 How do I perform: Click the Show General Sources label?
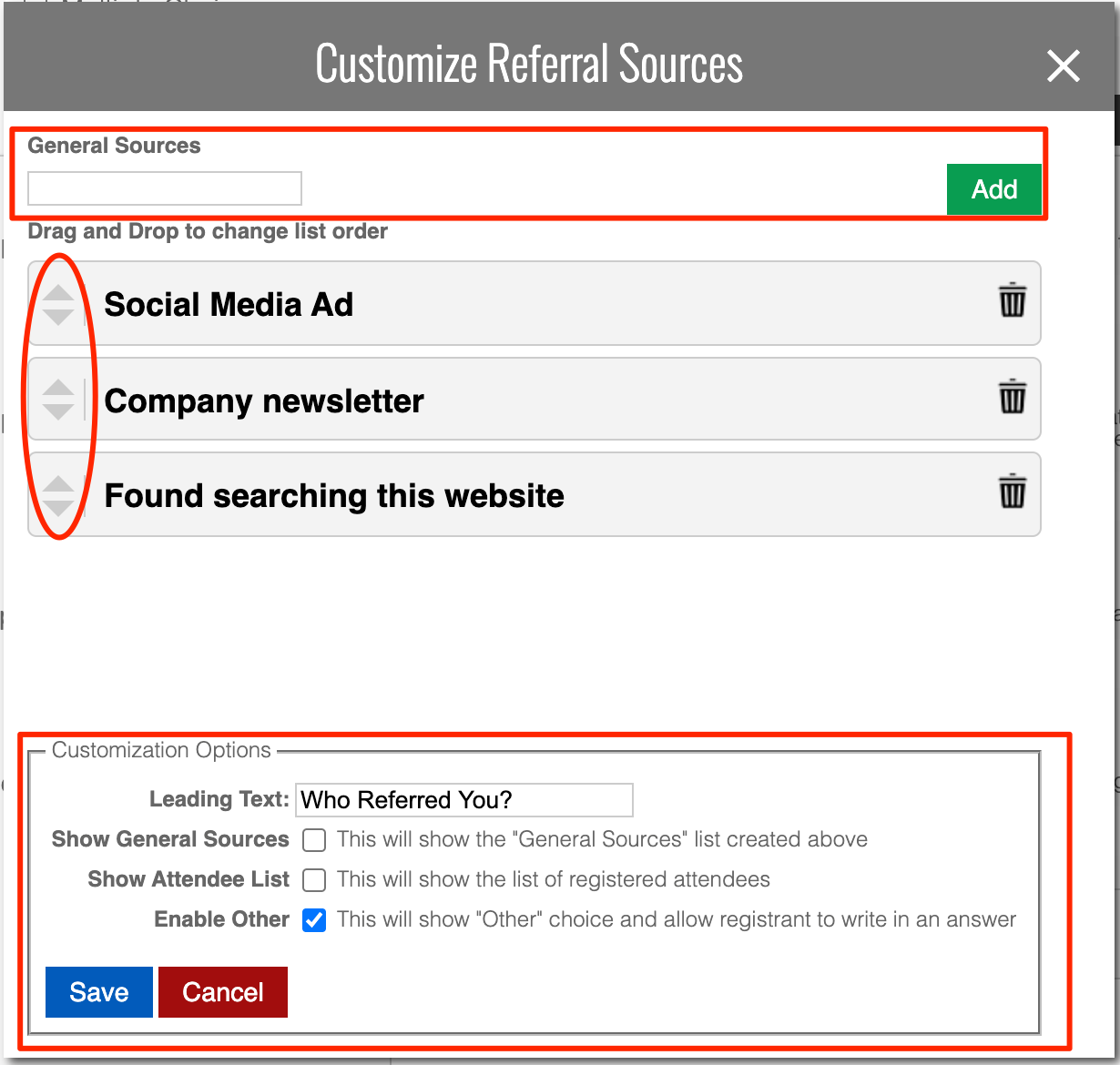pos(170,839)
